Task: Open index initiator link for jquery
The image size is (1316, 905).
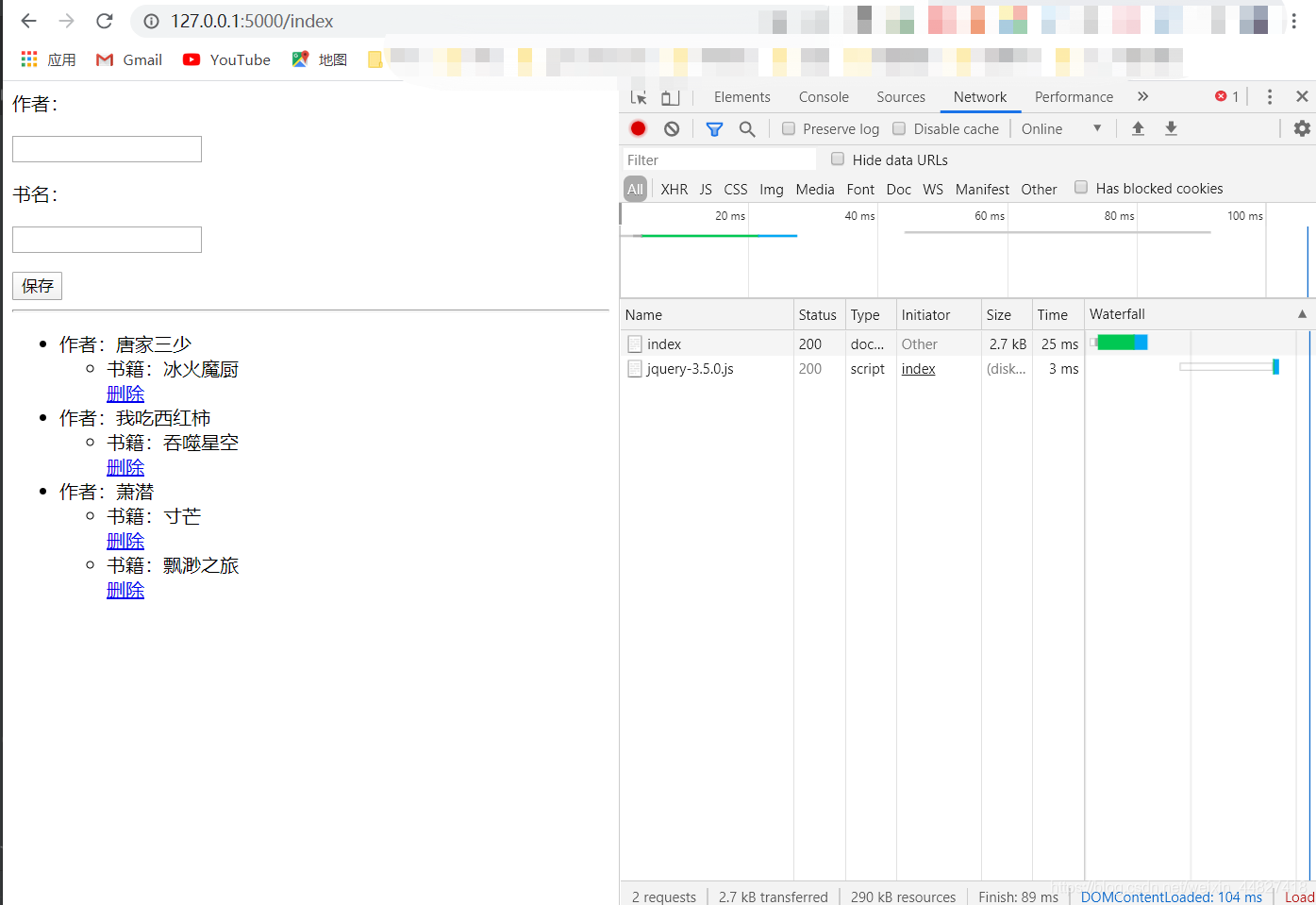Action: [x=918, y=369]
